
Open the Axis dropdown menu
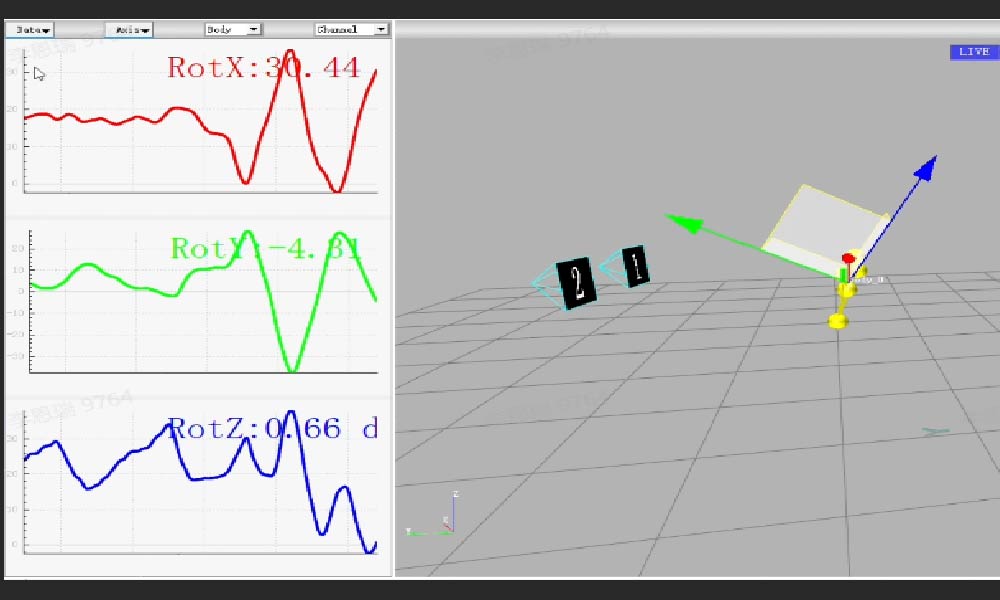click(129, 30)
